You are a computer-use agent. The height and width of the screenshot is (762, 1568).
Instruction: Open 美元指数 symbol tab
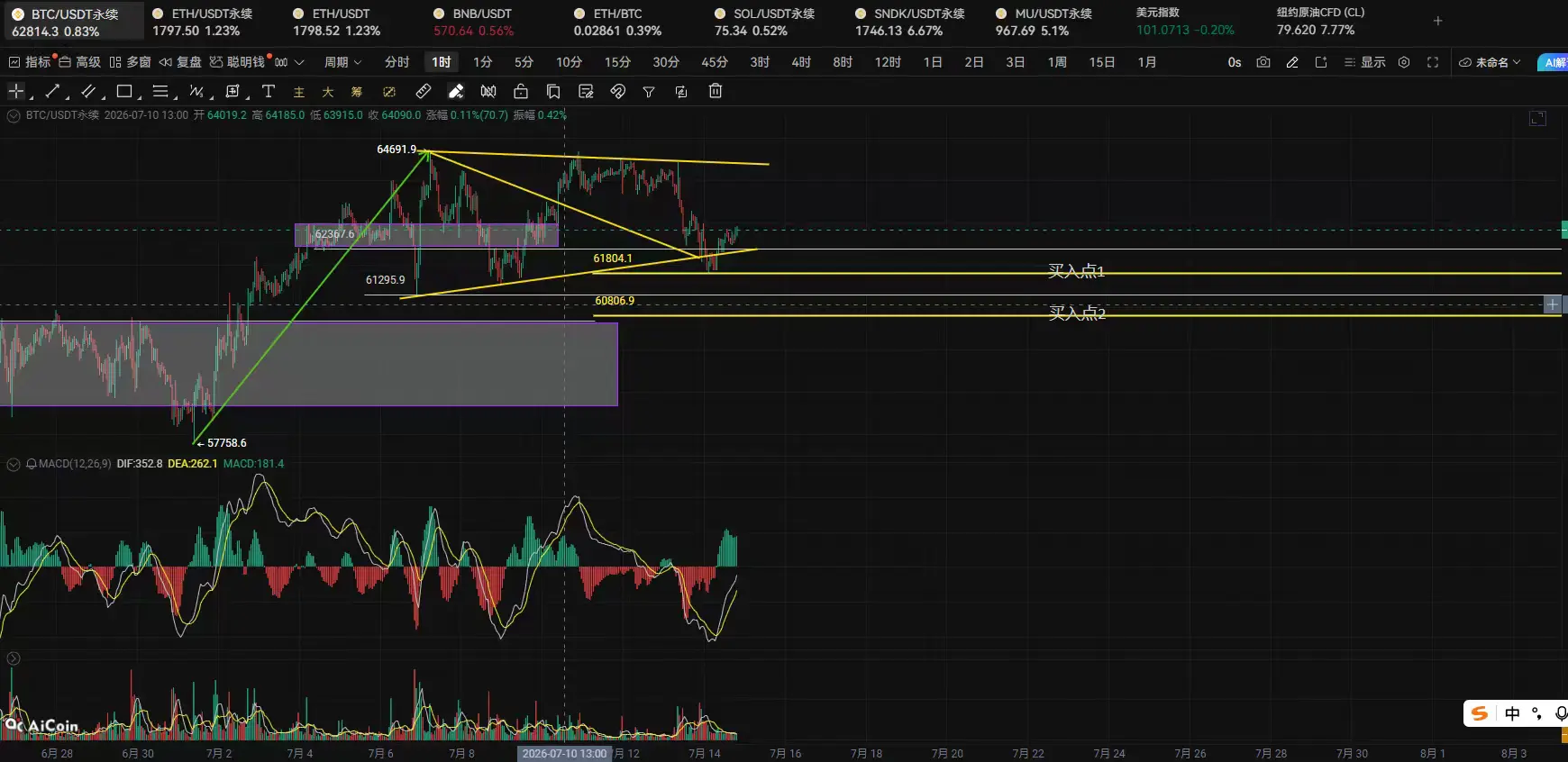[x=1185, y=22]
